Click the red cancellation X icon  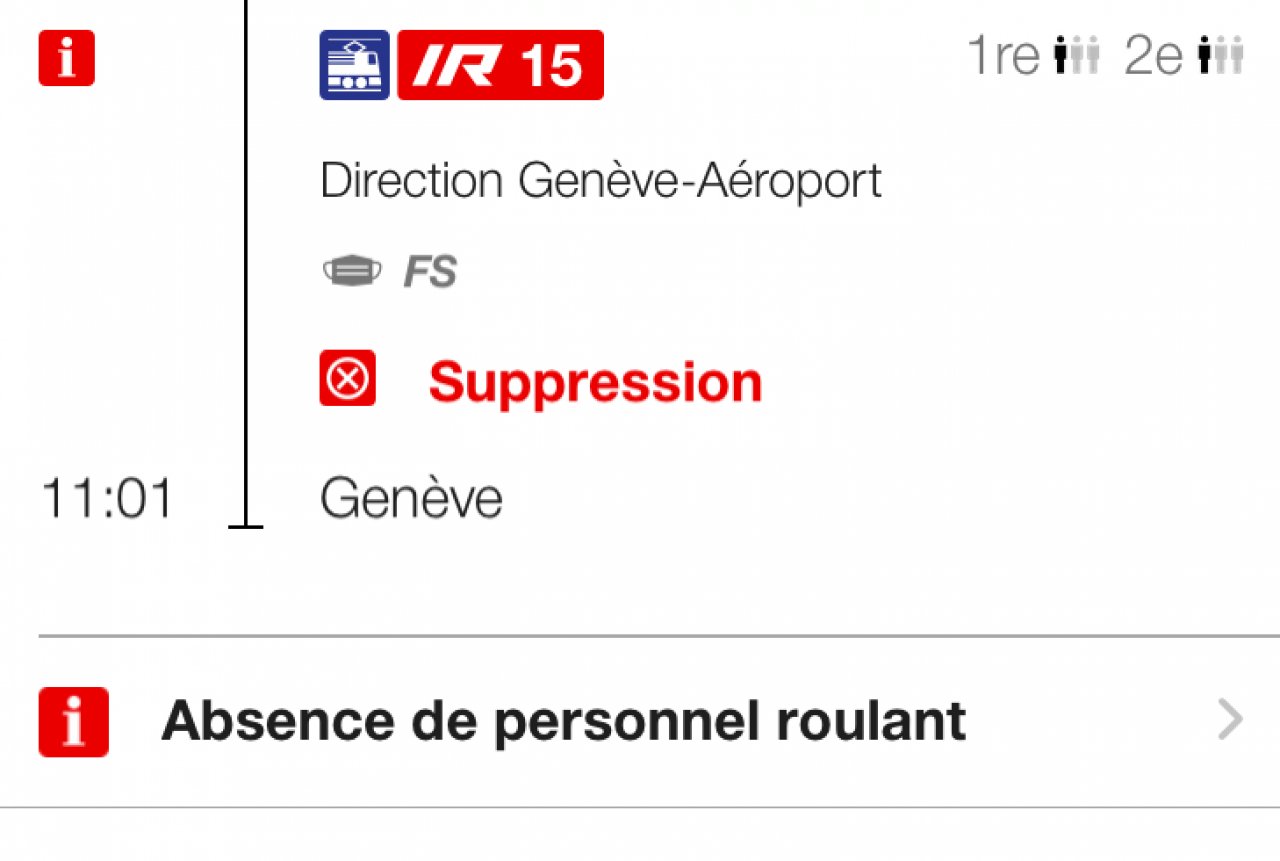348,378
